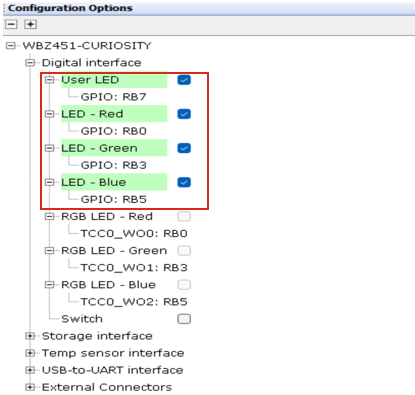
Task: Select the TCC0_WO0: RB0 entry
Action: [x=134, y=233]
